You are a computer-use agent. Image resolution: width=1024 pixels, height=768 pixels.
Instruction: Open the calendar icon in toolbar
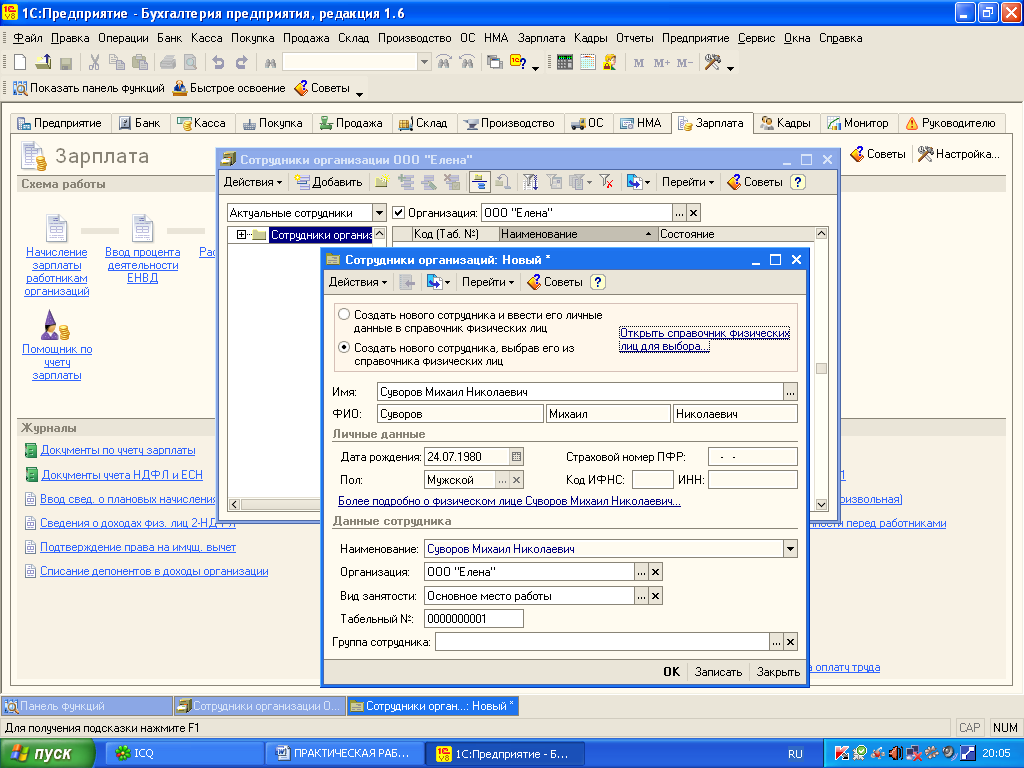click(x=588, y=63)
